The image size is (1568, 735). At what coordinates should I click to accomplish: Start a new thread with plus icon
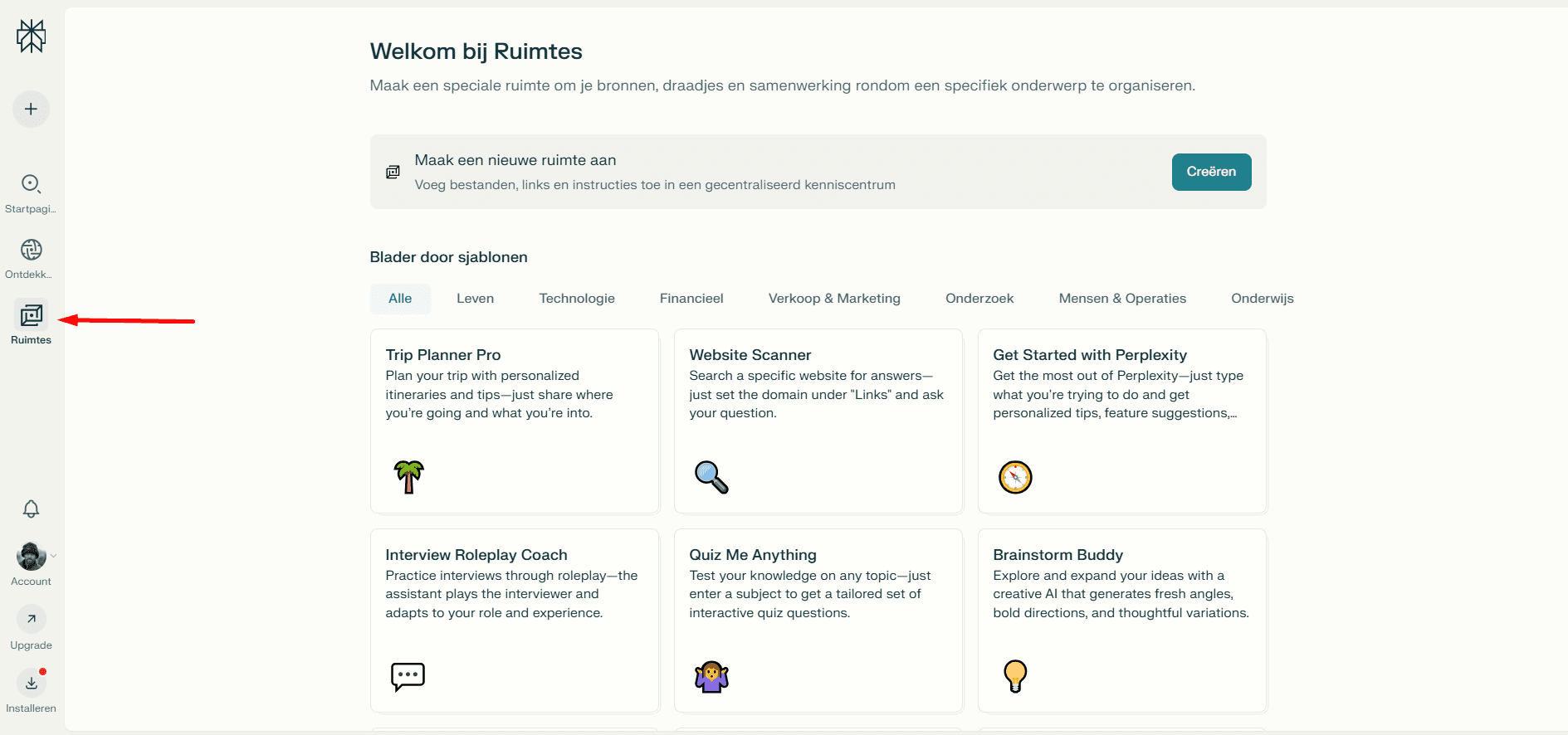32,110
